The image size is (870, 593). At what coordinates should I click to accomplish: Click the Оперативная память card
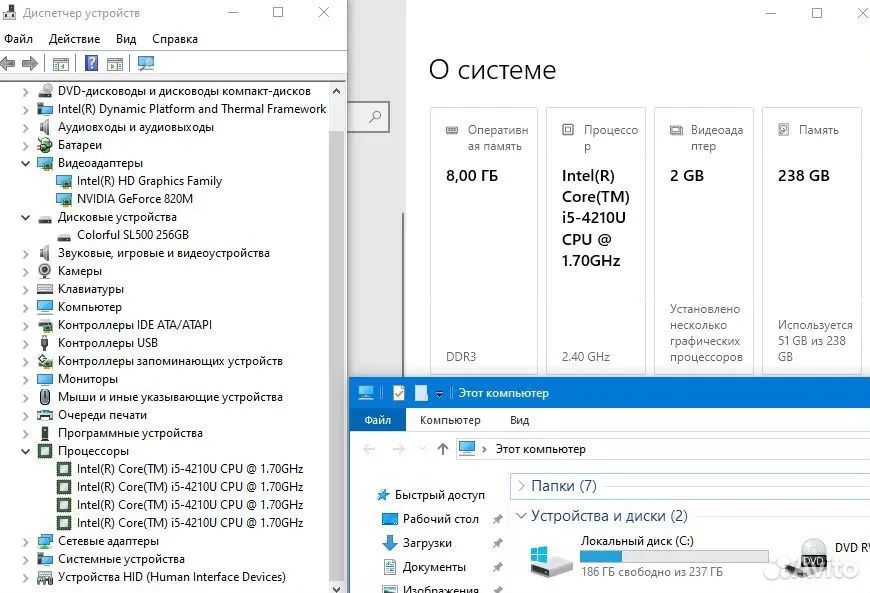[x=483, y=241]
